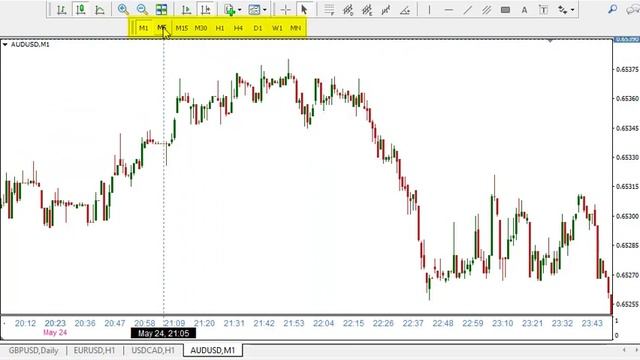Select the M15 timeframe
Viewport: 640px width, 360px height.
pos(182,28)
